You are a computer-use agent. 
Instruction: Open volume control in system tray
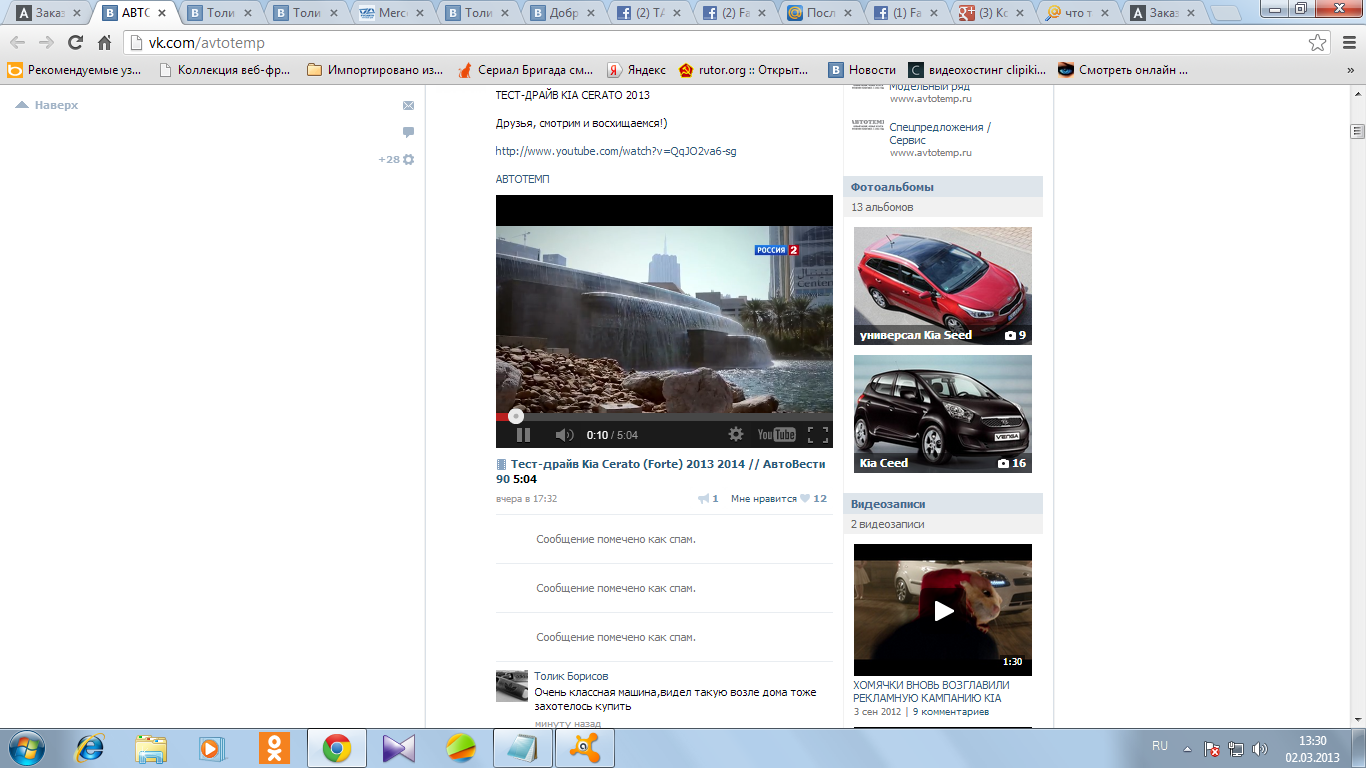(x=1259, y=748)
